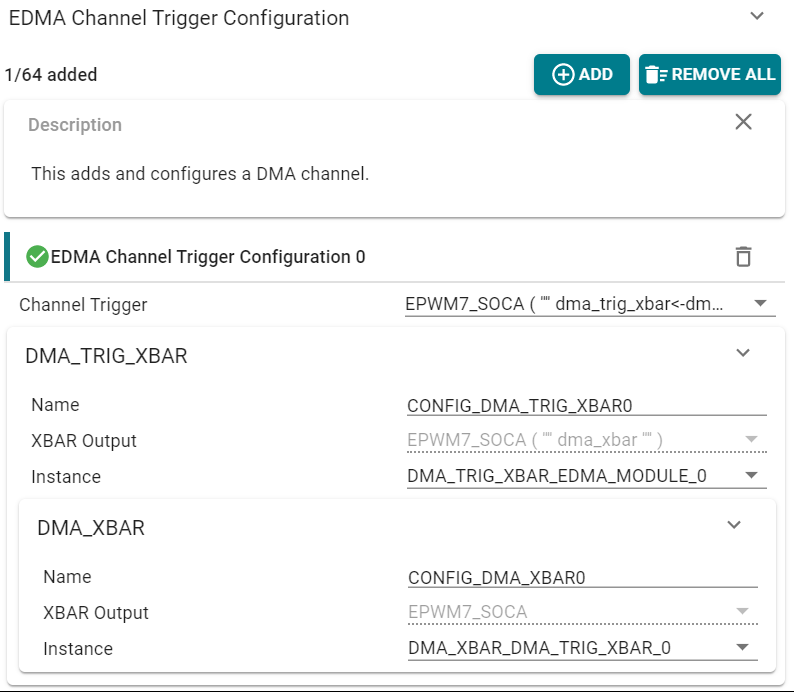Click the DMA_XBAR XBAR Output dropdown
Viewport: 794px width, 692px height.
pos(582,612)
